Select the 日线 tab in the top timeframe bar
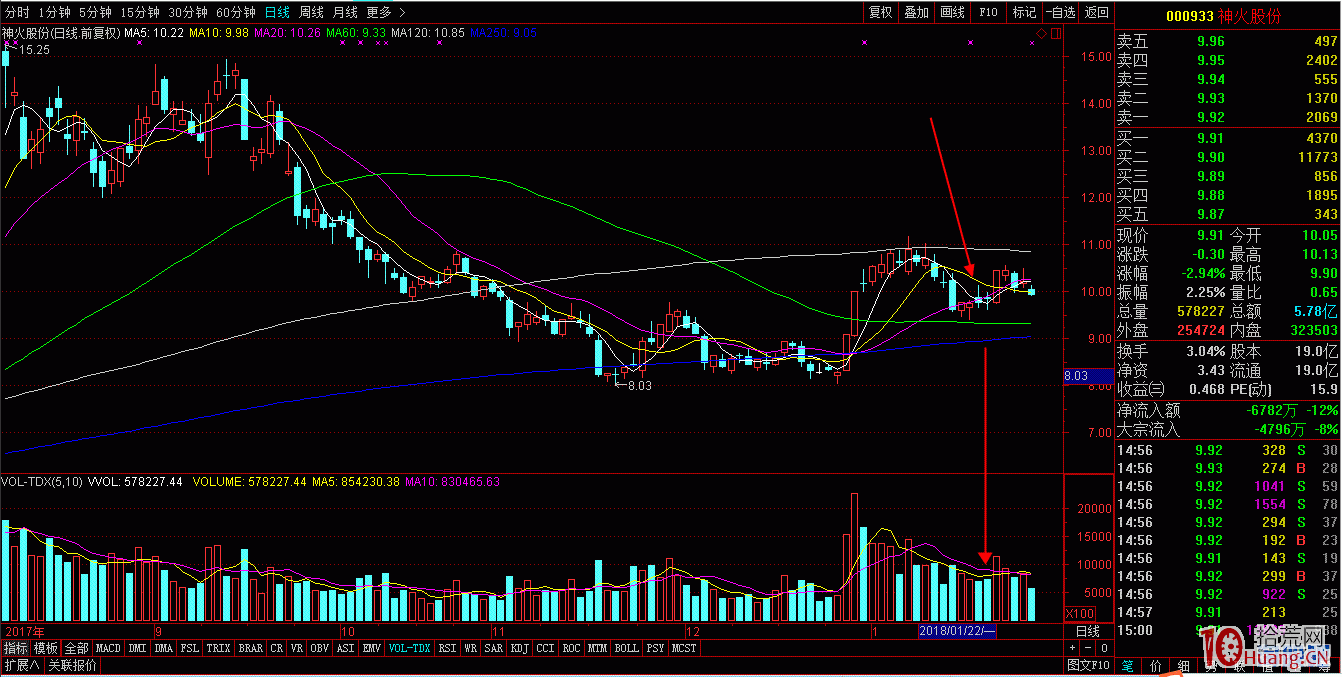This screenshot has height=677, width=1342. tap(277, 12)
